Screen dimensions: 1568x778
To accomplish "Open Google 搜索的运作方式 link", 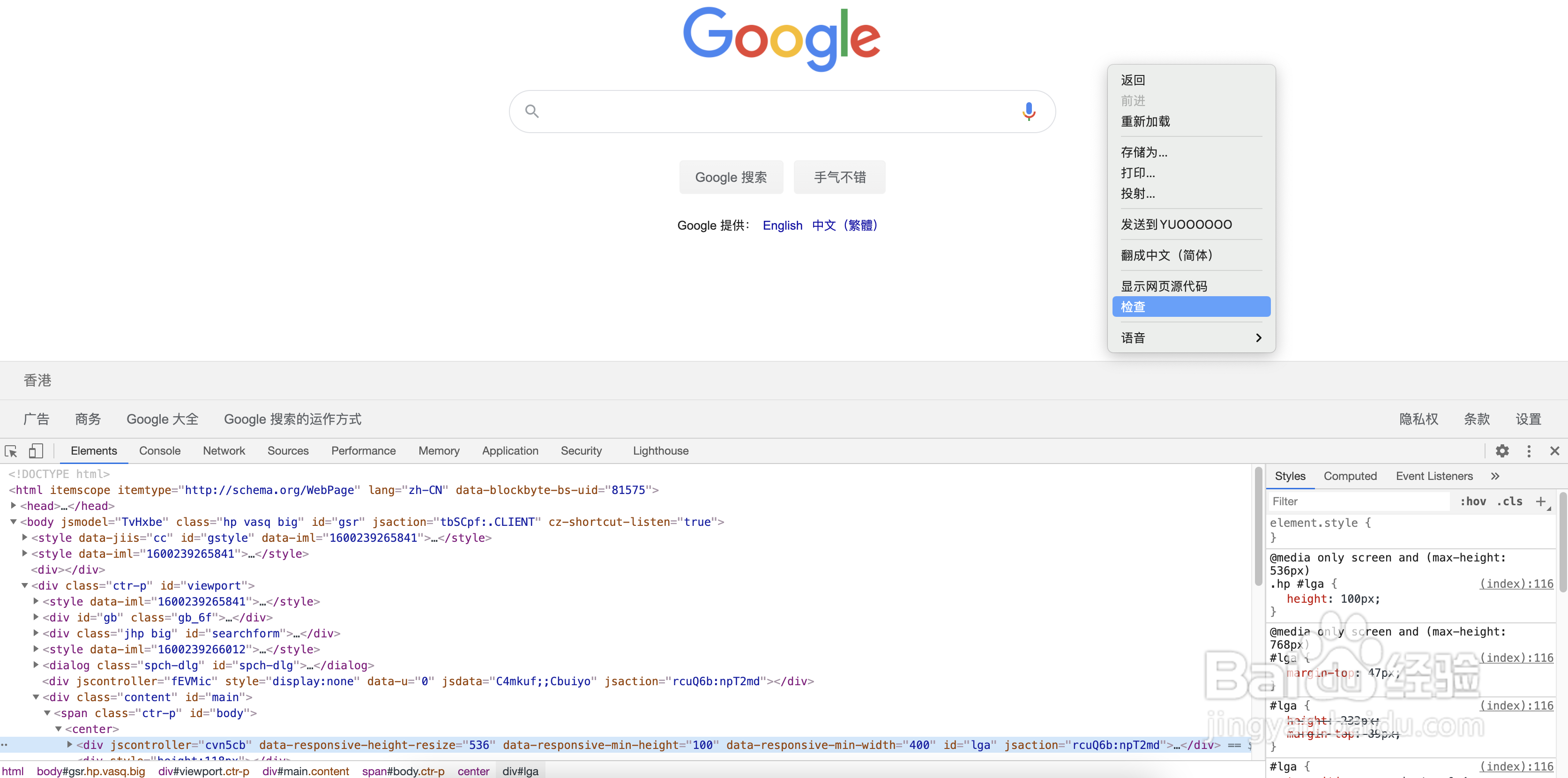I will coord(292,419).
